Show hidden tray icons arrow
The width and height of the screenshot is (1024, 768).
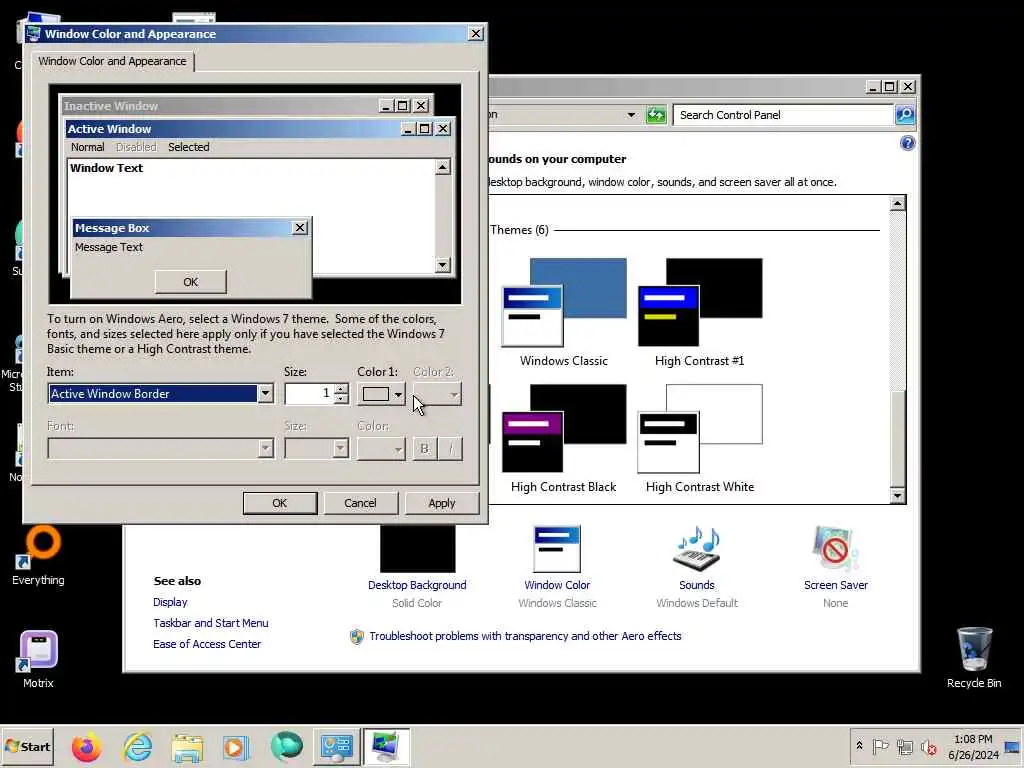click(x=859, y=746)
